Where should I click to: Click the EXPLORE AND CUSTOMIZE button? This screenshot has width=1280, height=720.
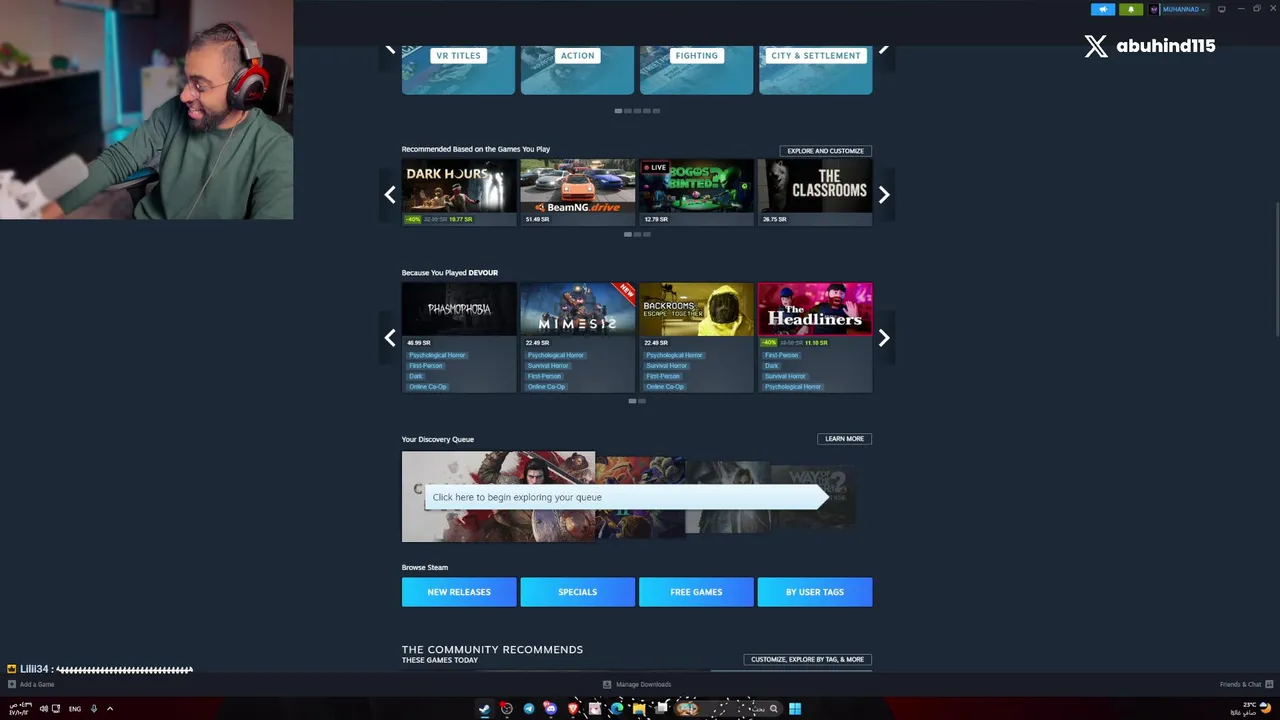tap(825, 151)
